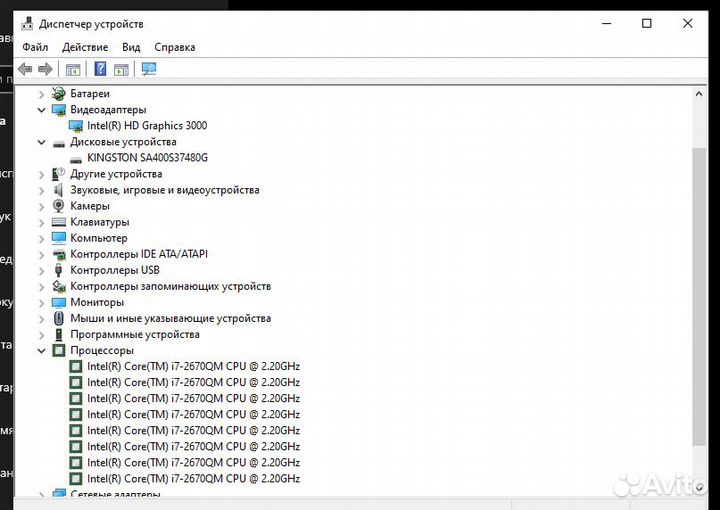Click the speaker icon for Звуковые устройства
Image resolution: width=720 pixels, height=510 pixels.
click(58, 190)
